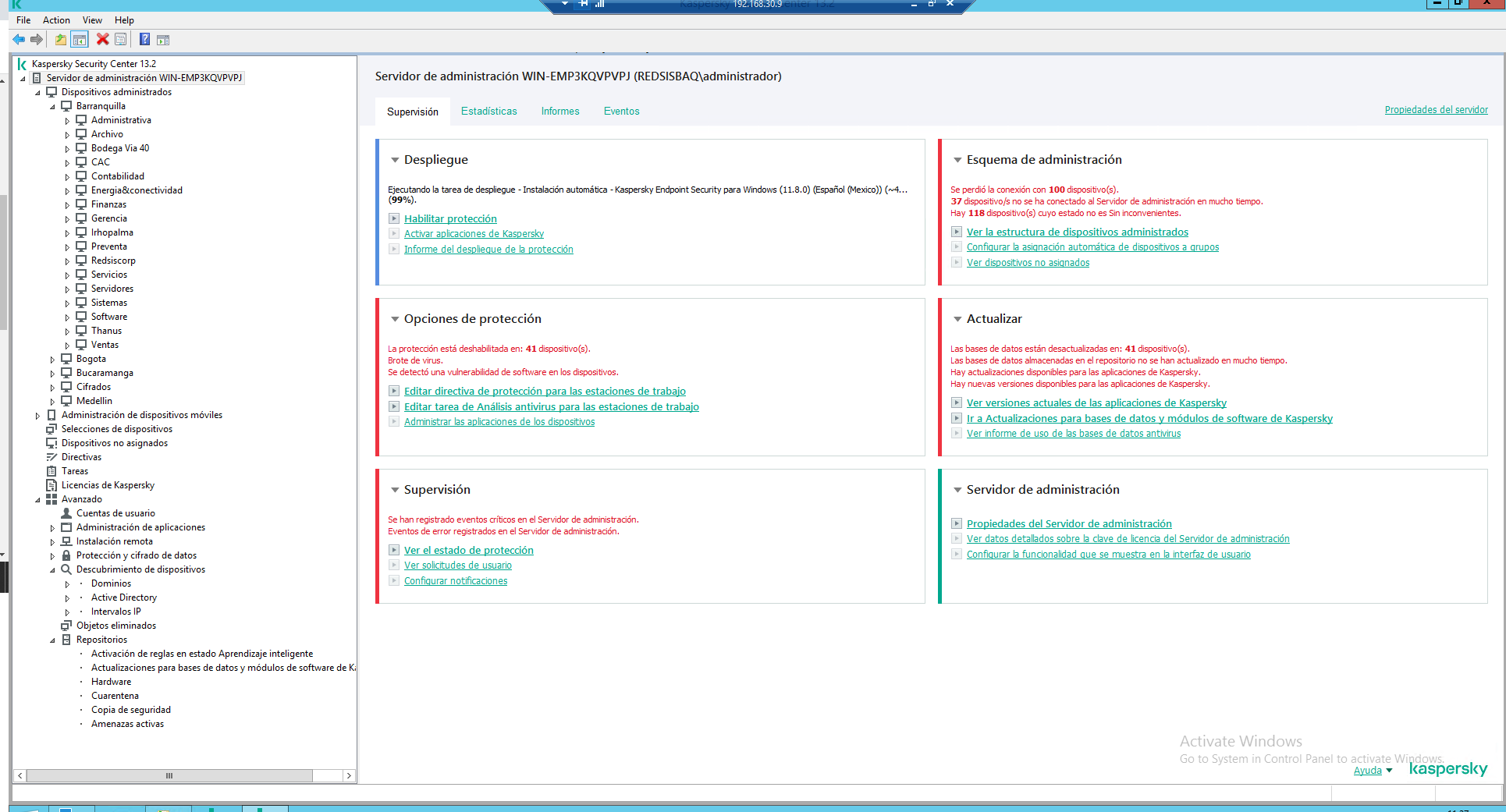Click the Up one level folder icon
The width and height of the screenshot is (1506, 812).
(x=61, y=40)
